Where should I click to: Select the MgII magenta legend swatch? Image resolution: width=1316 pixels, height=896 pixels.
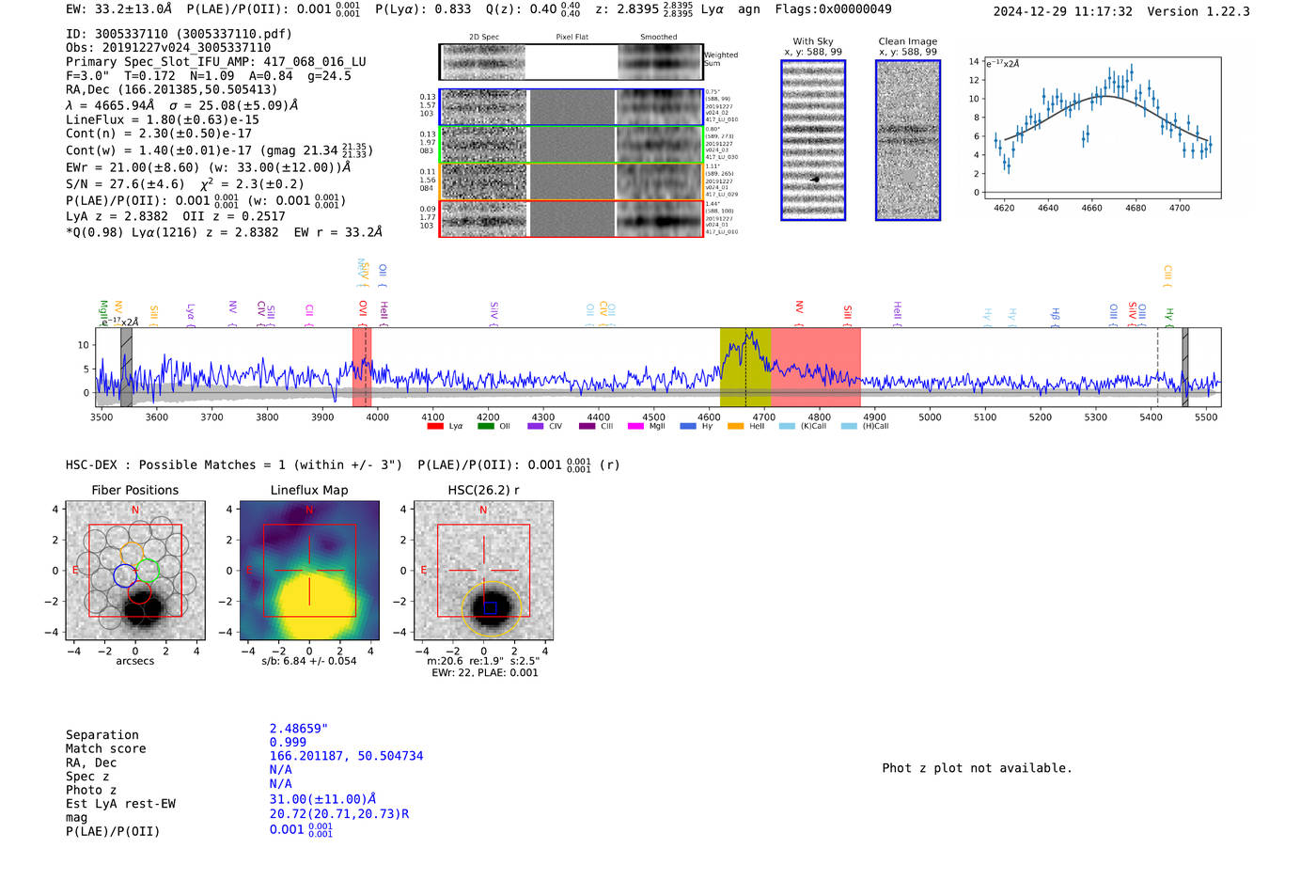(x=635, y=426)
